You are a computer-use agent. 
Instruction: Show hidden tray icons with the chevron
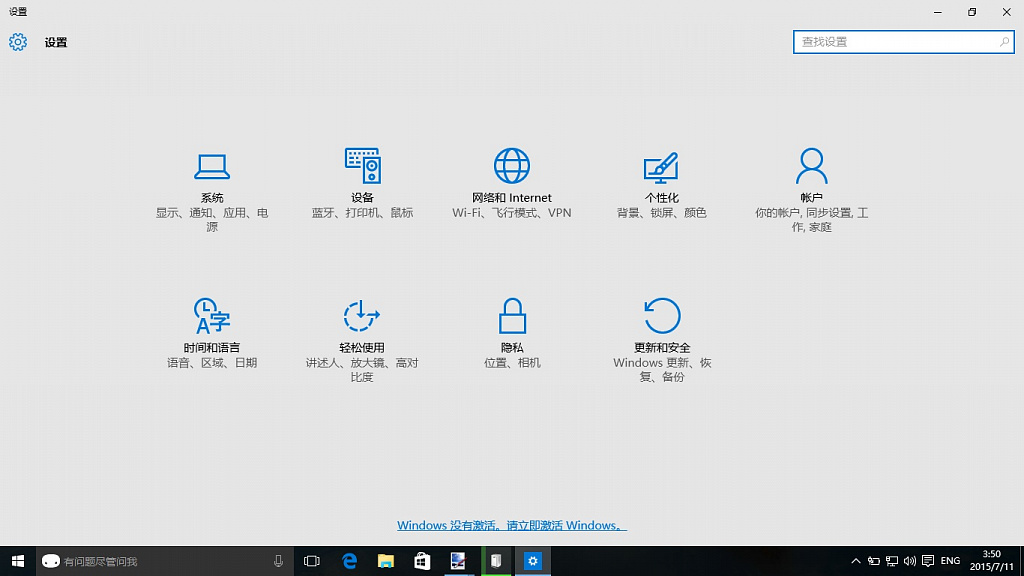(x=856, y=561)
